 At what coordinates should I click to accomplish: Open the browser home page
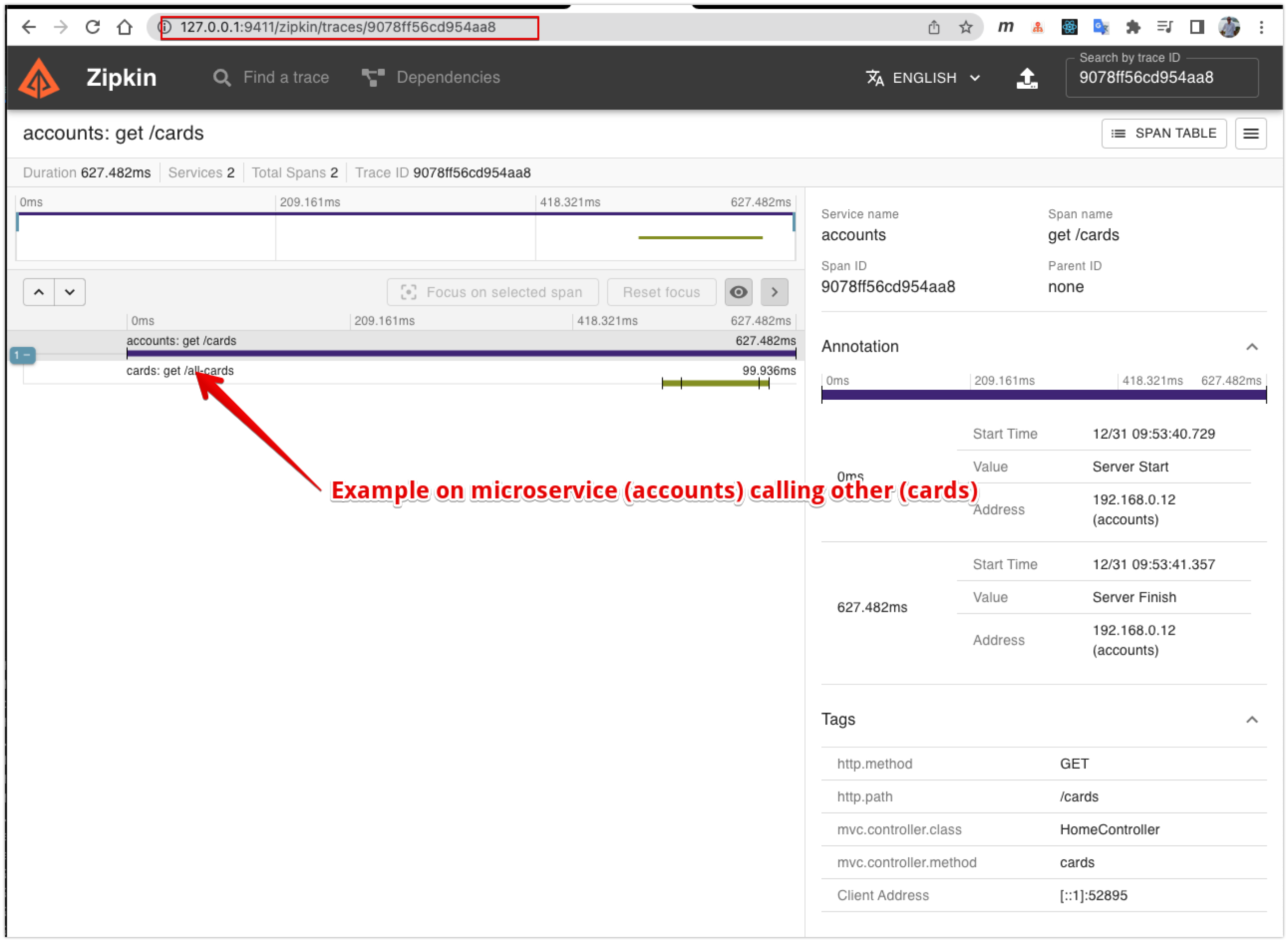point(124,27)
